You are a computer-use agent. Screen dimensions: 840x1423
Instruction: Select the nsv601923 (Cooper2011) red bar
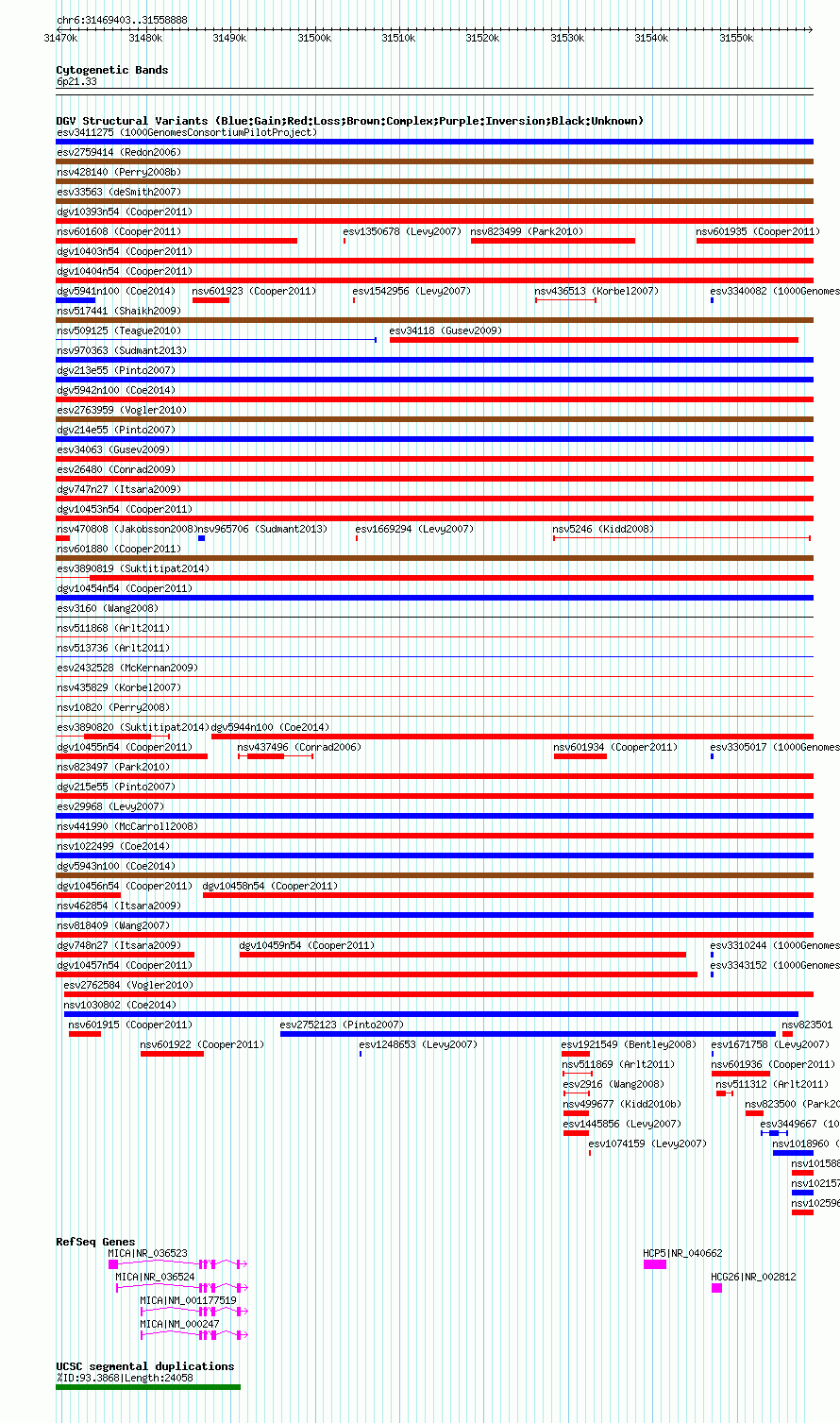210,300
